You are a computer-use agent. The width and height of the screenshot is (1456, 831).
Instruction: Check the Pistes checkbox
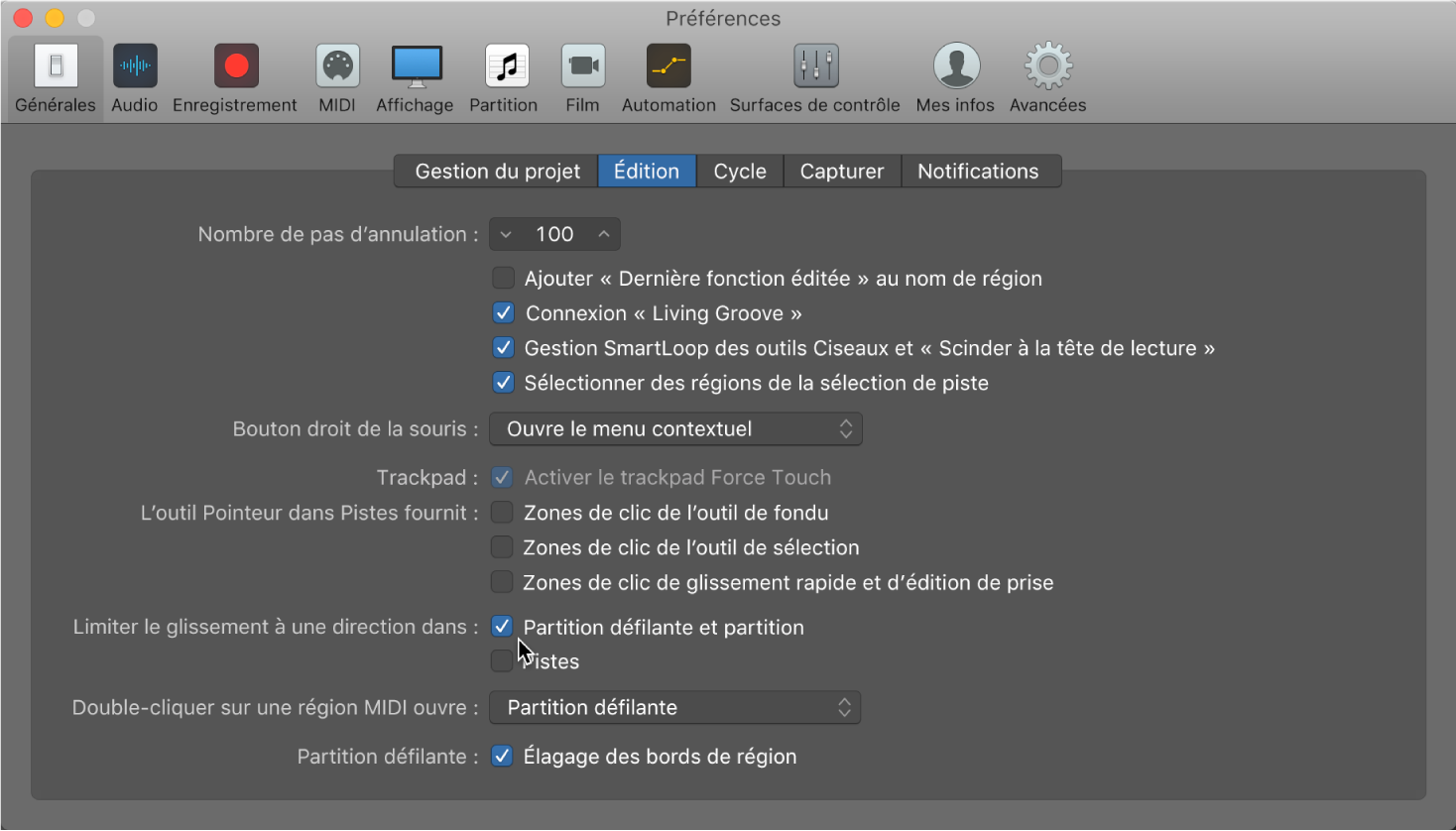click(502, 661)
